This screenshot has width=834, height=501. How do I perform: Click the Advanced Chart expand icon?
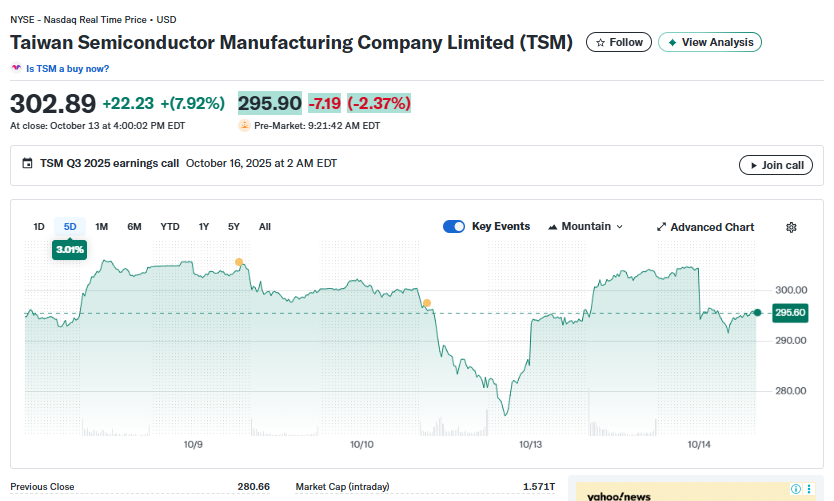661,227
